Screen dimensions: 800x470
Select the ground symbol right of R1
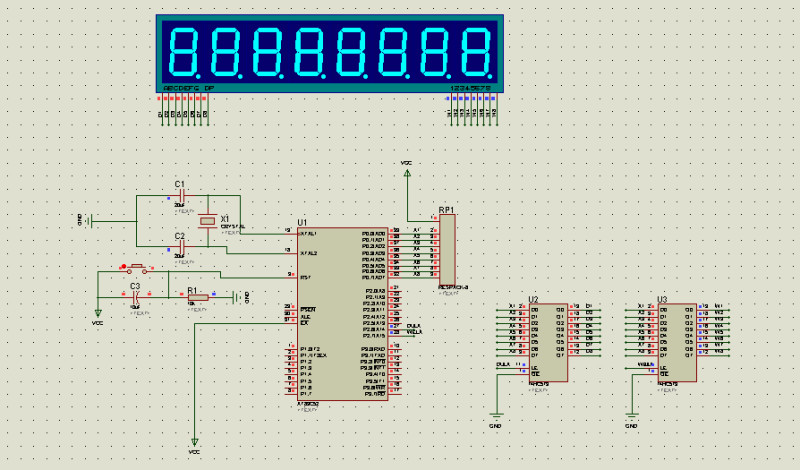pos(236,296)
